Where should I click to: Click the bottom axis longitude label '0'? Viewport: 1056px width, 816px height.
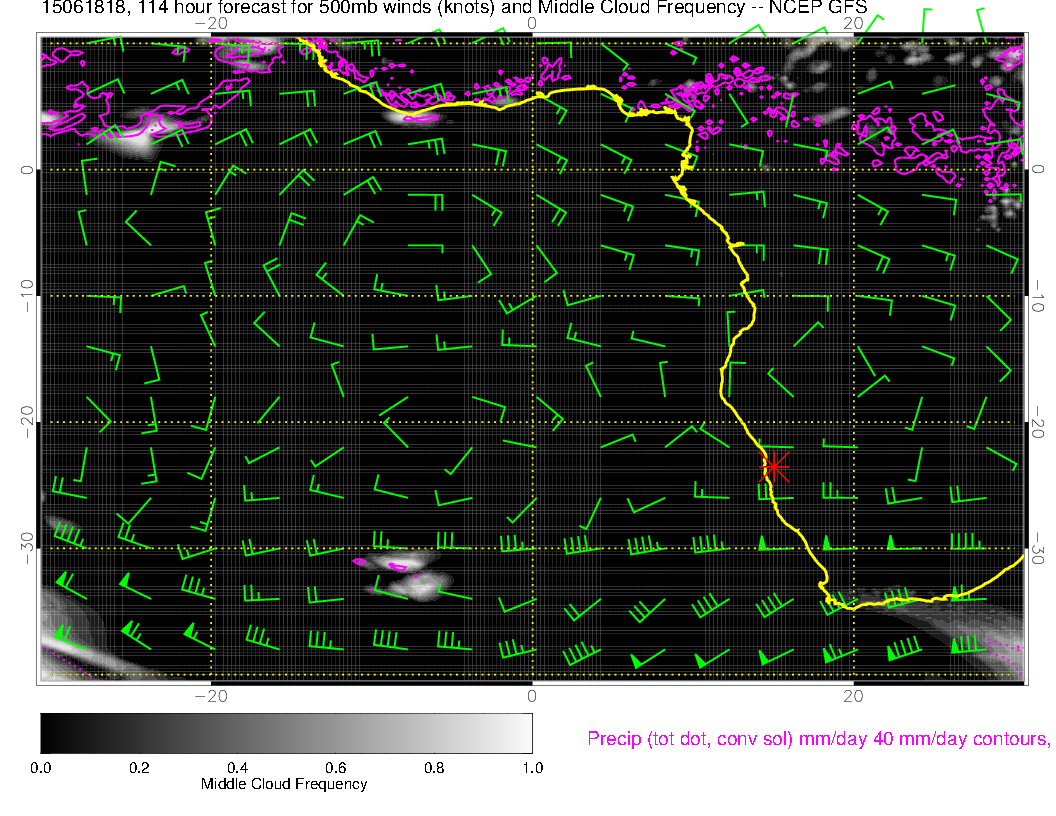point(532,695)
